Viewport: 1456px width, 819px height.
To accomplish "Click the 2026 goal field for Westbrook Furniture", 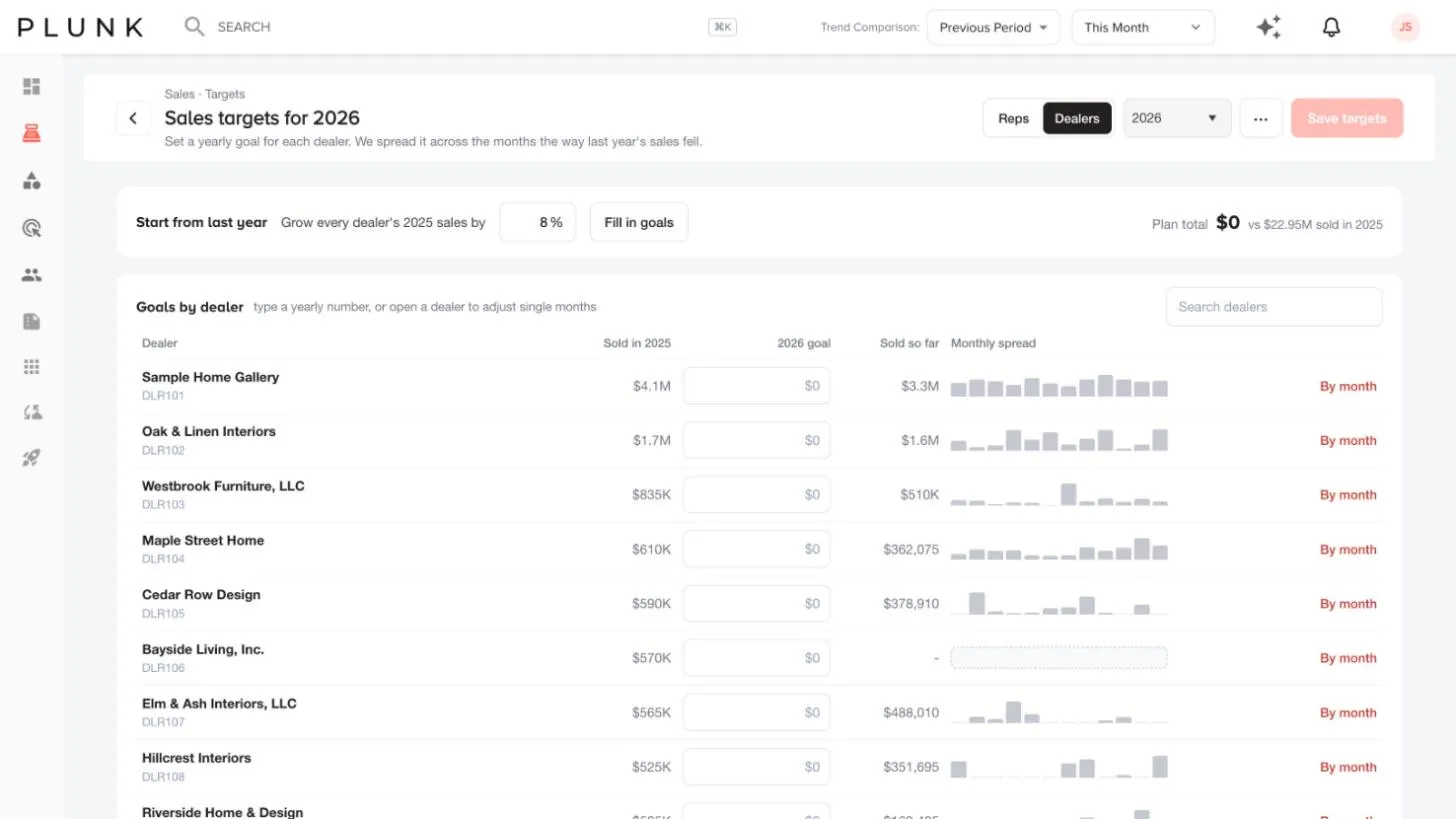I will click(756, 495).
